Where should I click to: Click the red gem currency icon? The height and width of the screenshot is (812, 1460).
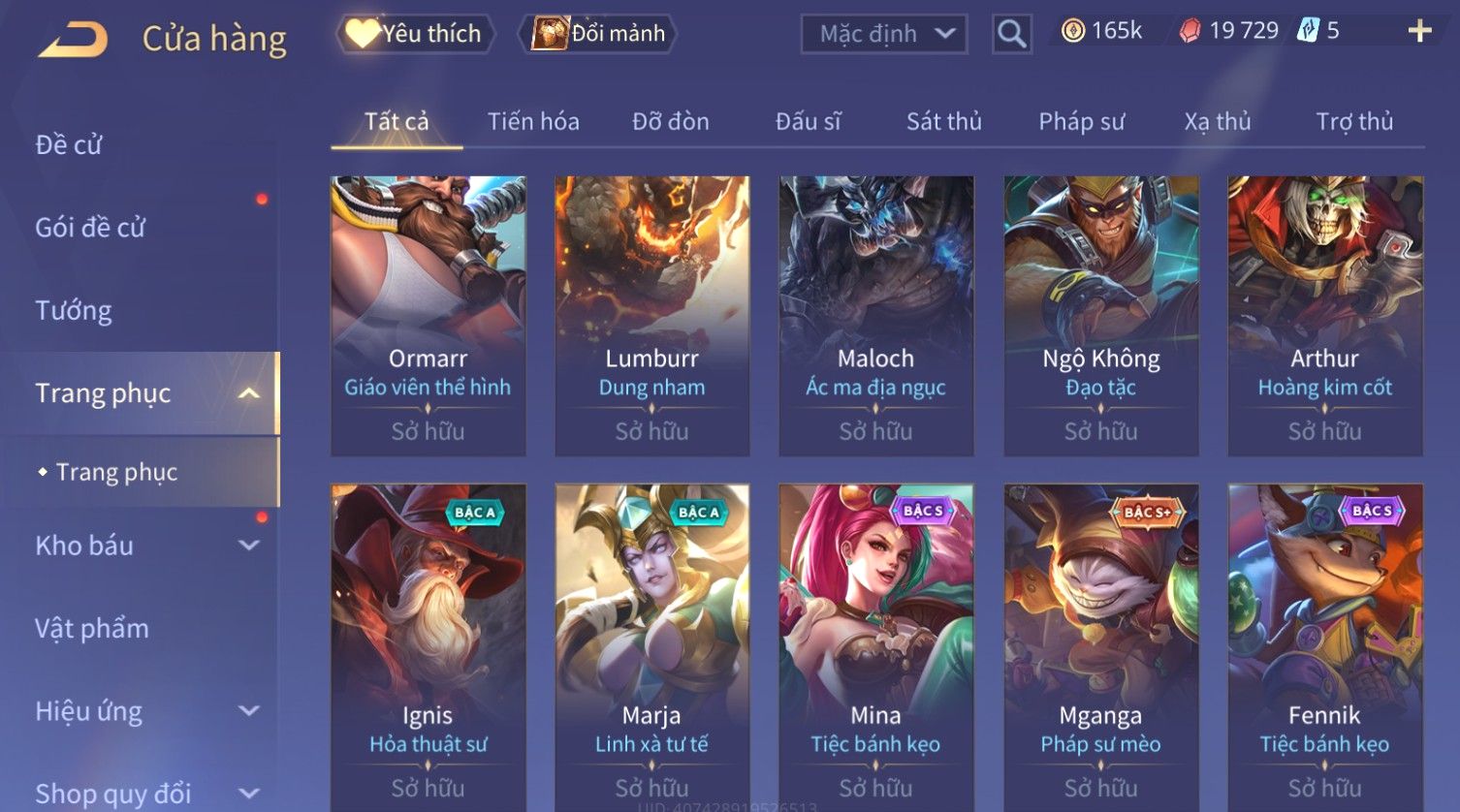coord(1190,31)
